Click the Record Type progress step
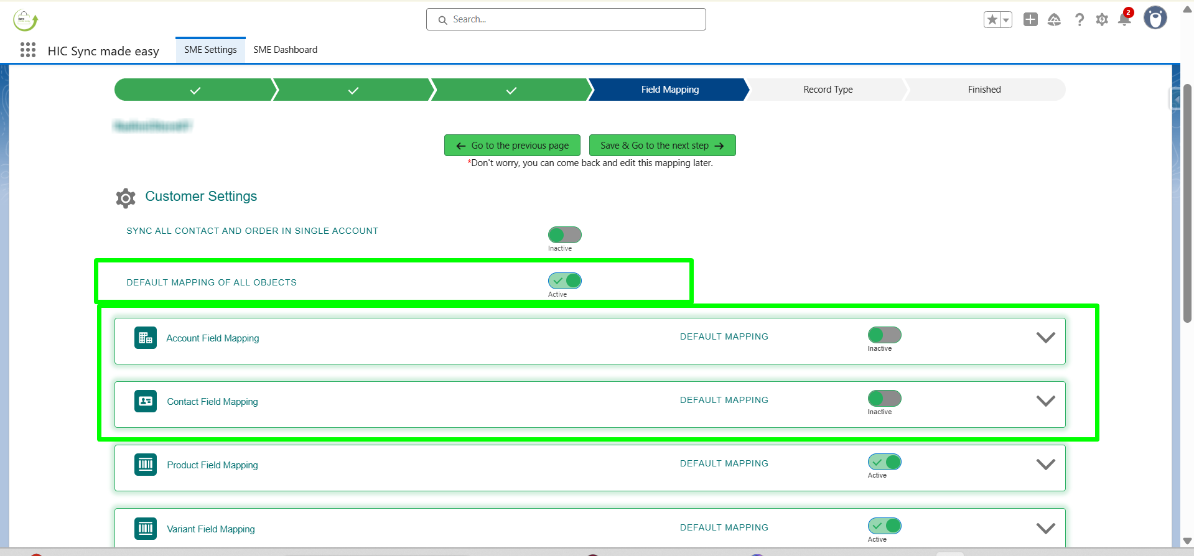This screenshot has width=1194, height=556. click(827, 90)
